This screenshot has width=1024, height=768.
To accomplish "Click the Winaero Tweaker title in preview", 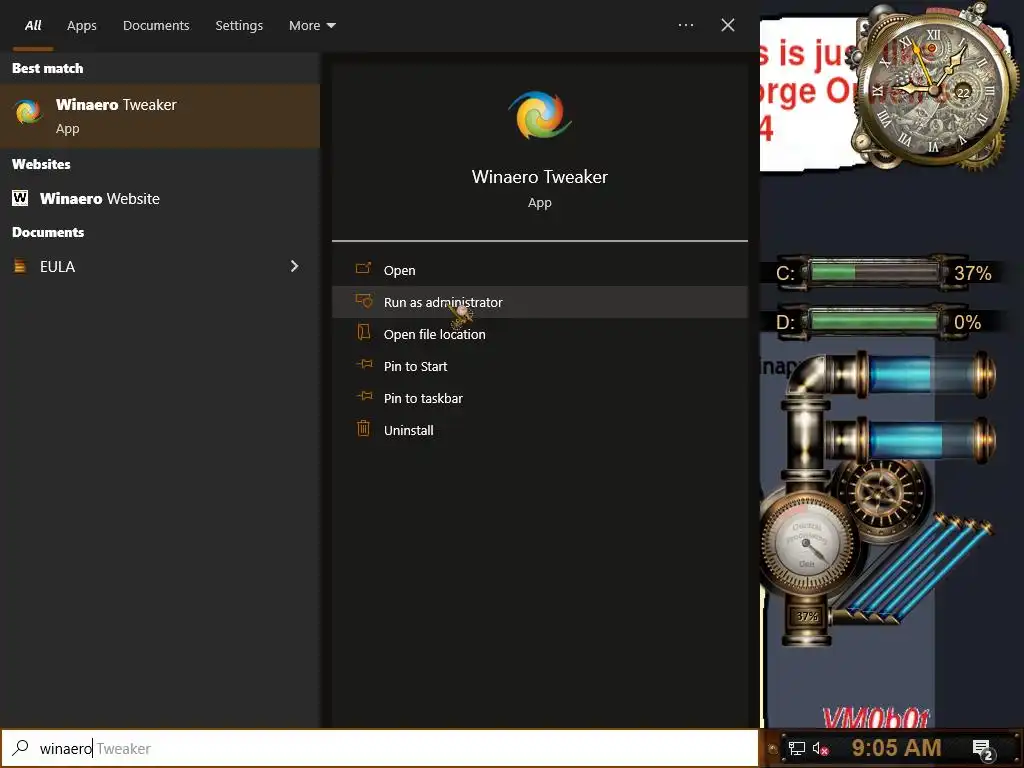I will coord(539,177).
